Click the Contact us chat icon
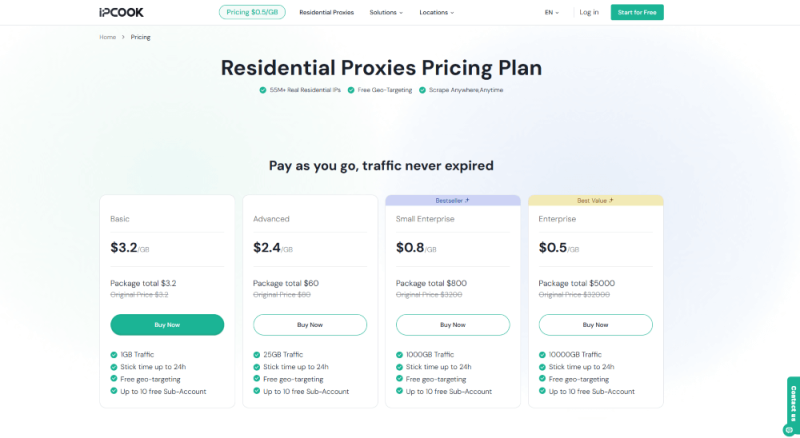The image size is (800, 438). (x=789, y=429)
